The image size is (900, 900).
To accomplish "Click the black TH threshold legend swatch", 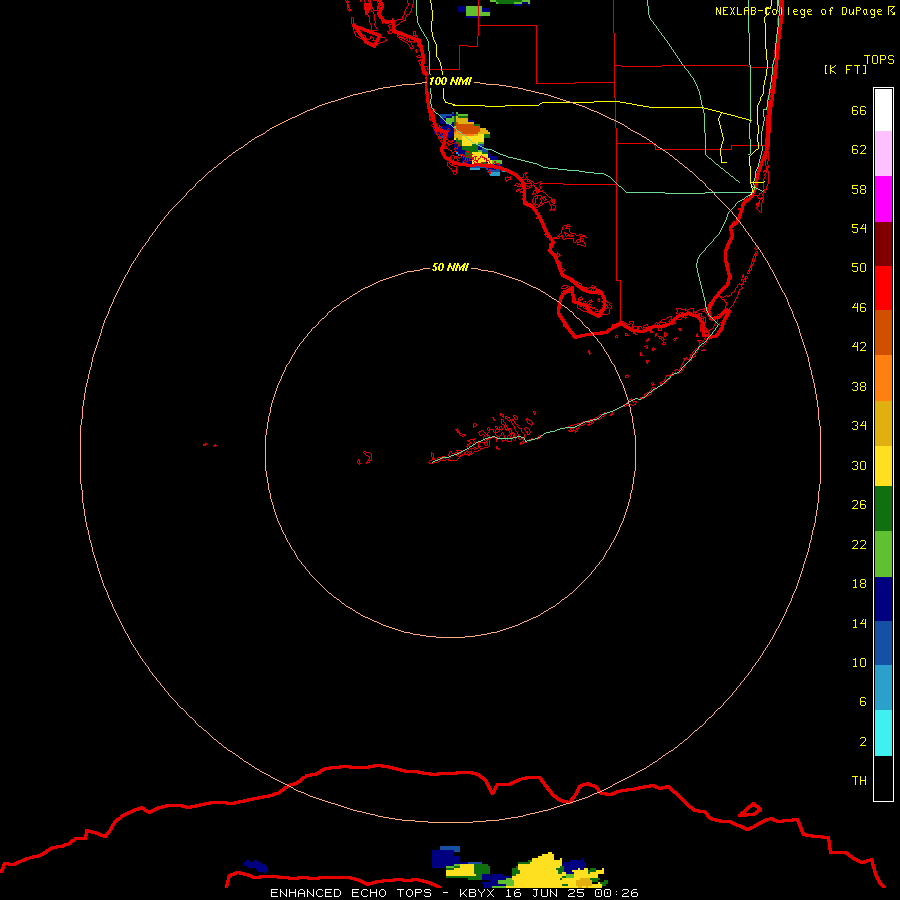I will pos(883,778).
